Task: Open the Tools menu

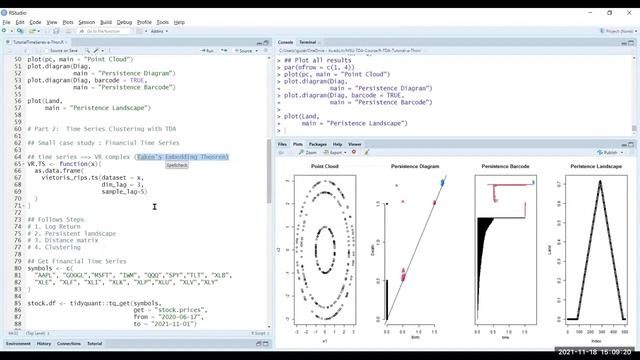Action: pyautogui.click(x=162, y=22)
